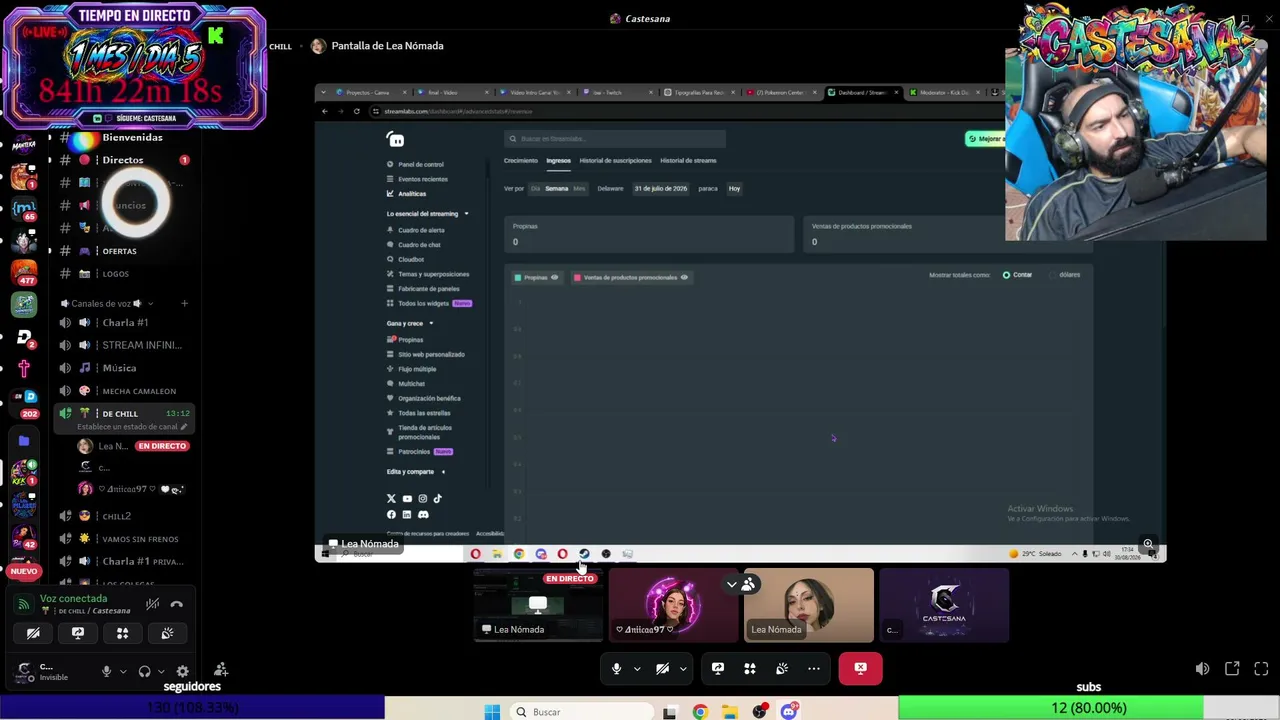This screenshot has height=720, width=1280.
Task: Deafen audio with headphones icon
Action: pyautogui.click(x=144, y=671)
